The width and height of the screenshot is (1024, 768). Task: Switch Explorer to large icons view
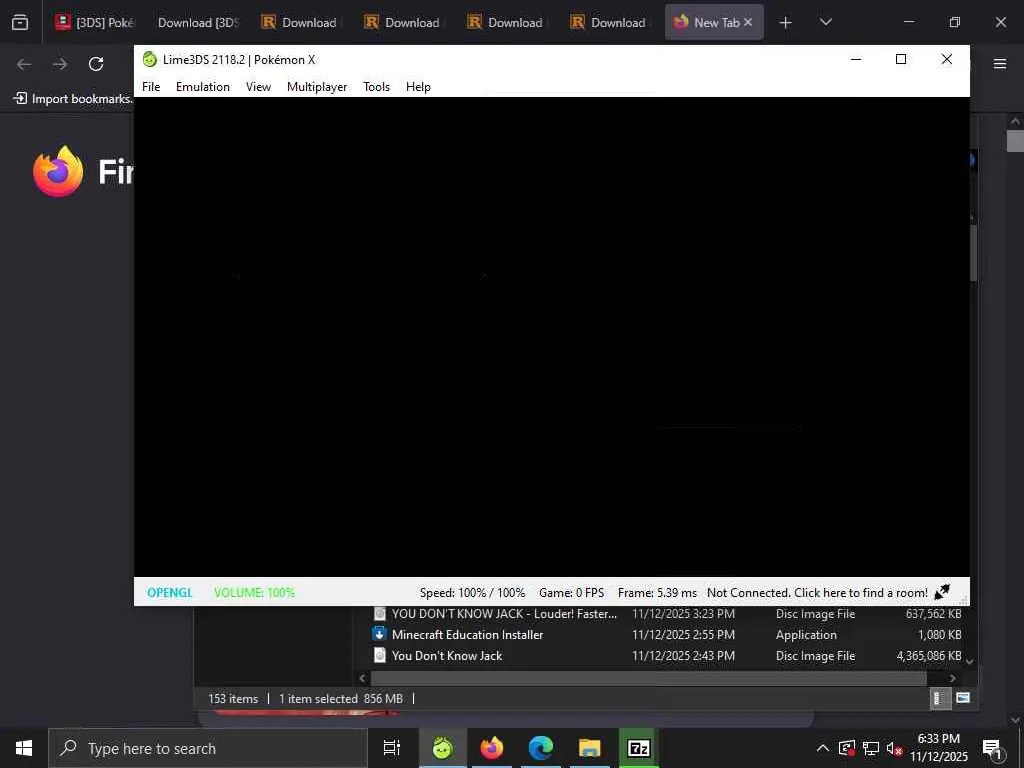pos(963,698)
